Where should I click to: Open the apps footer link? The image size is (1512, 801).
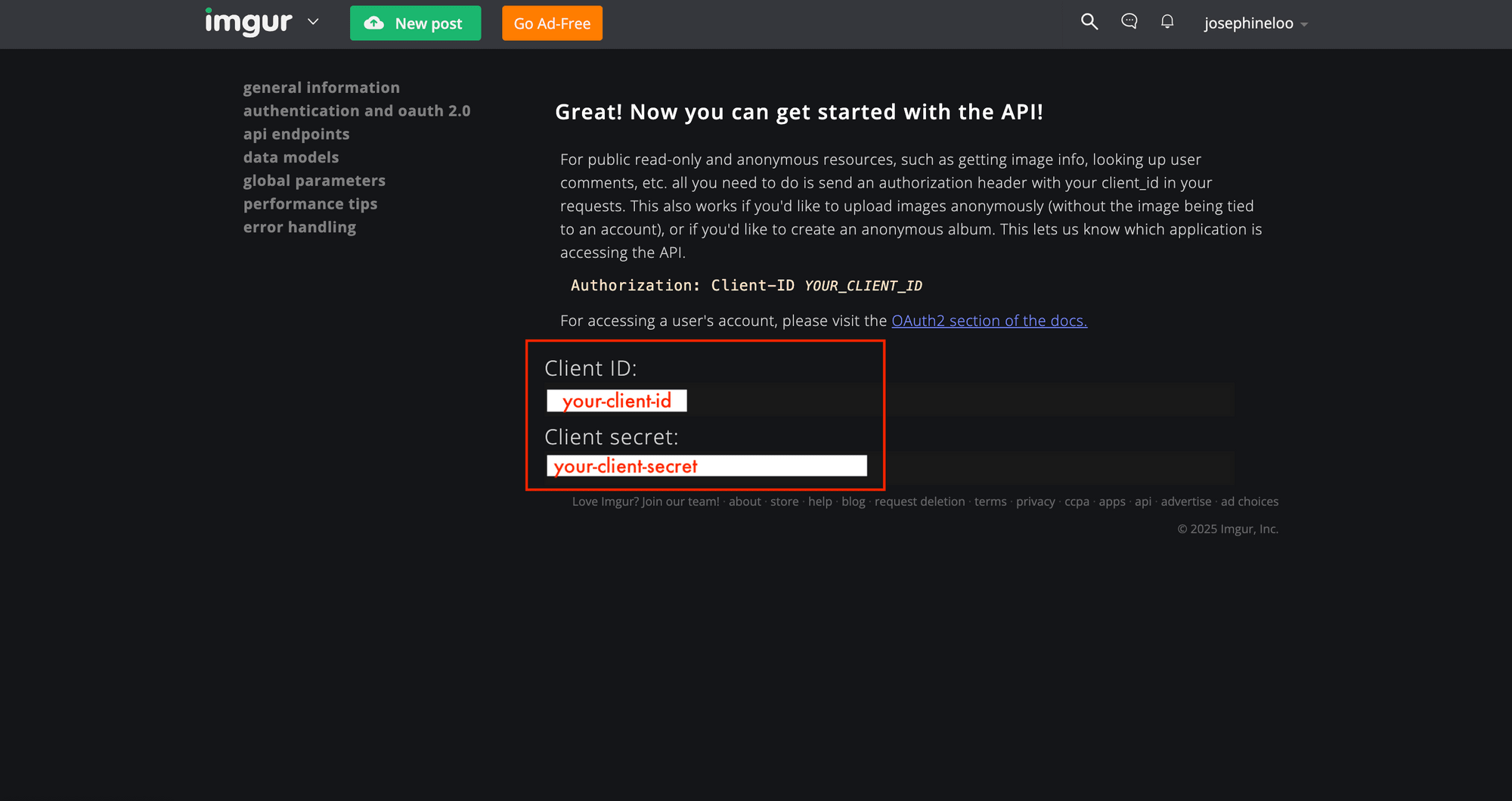1111,501
